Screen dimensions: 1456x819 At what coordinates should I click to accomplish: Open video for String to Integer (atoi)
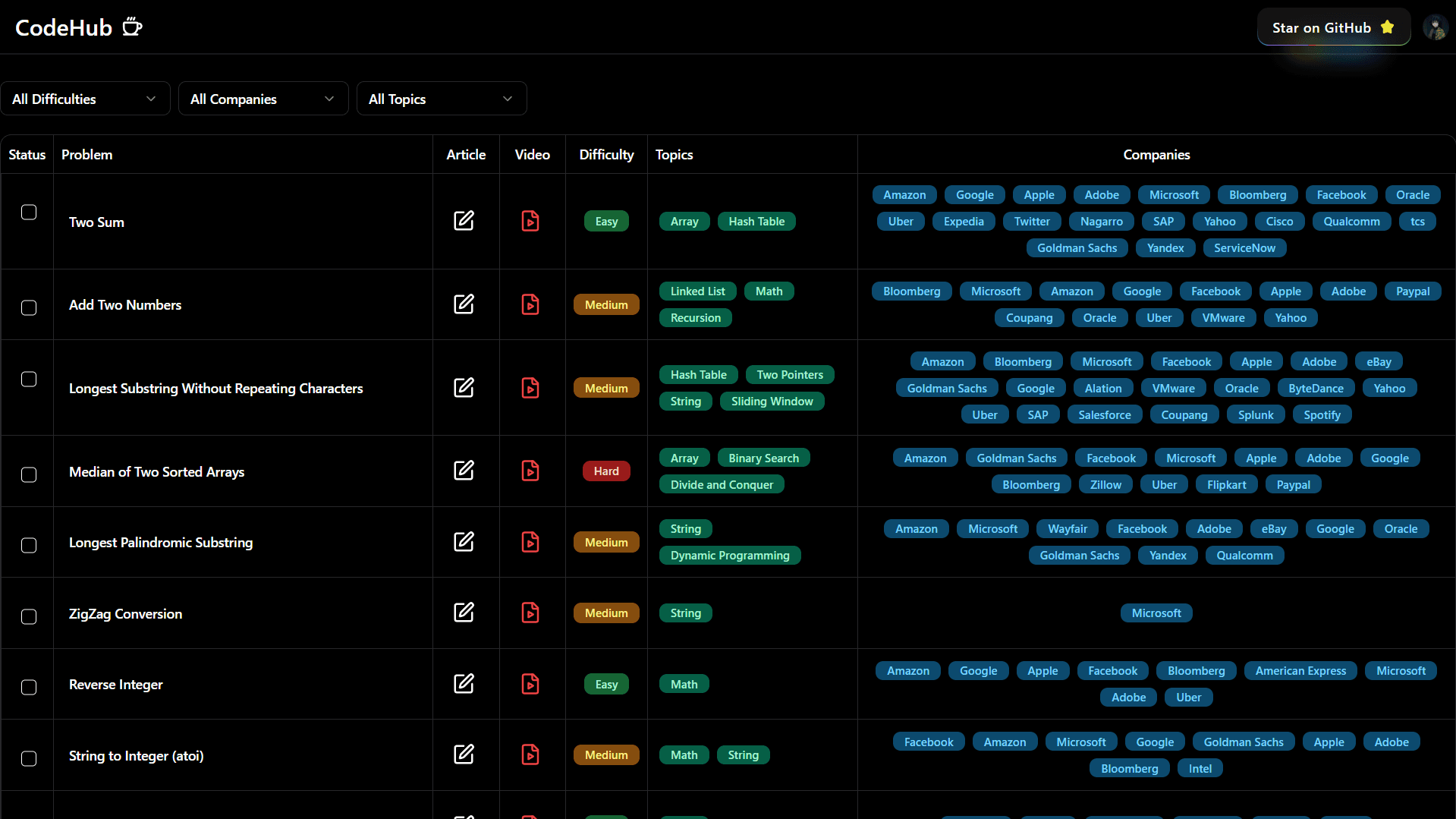point(530,754)
